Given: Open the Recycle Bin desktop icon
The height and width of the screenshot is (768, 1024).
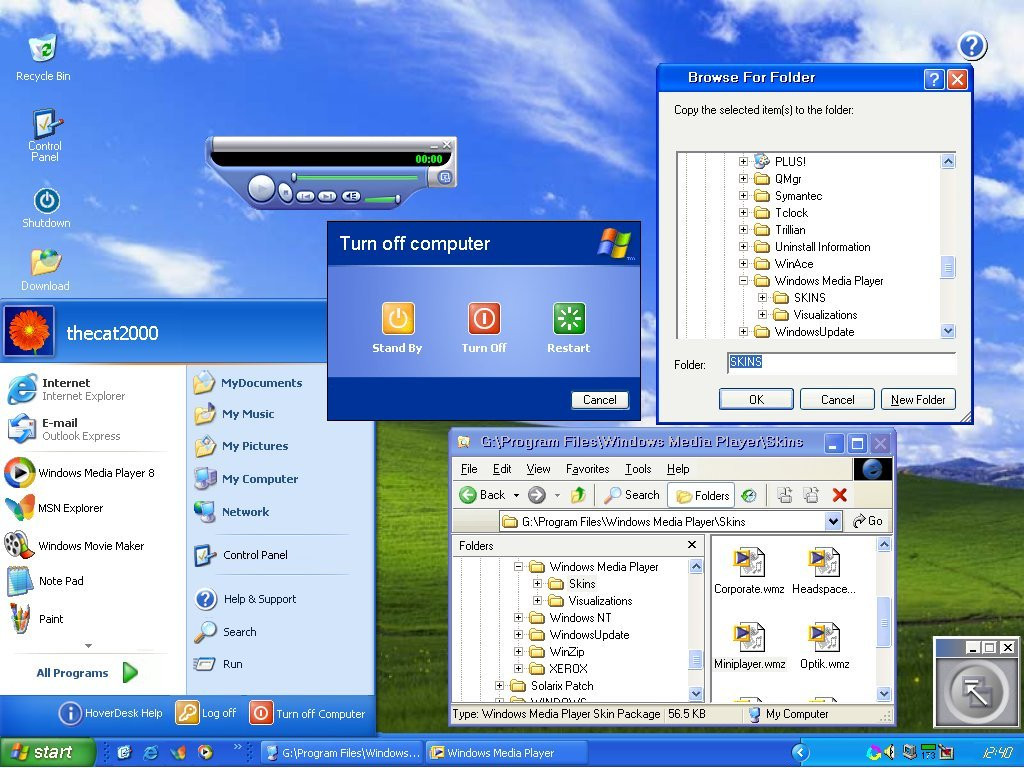Looking at the screenshot, I should click(43, 58).
